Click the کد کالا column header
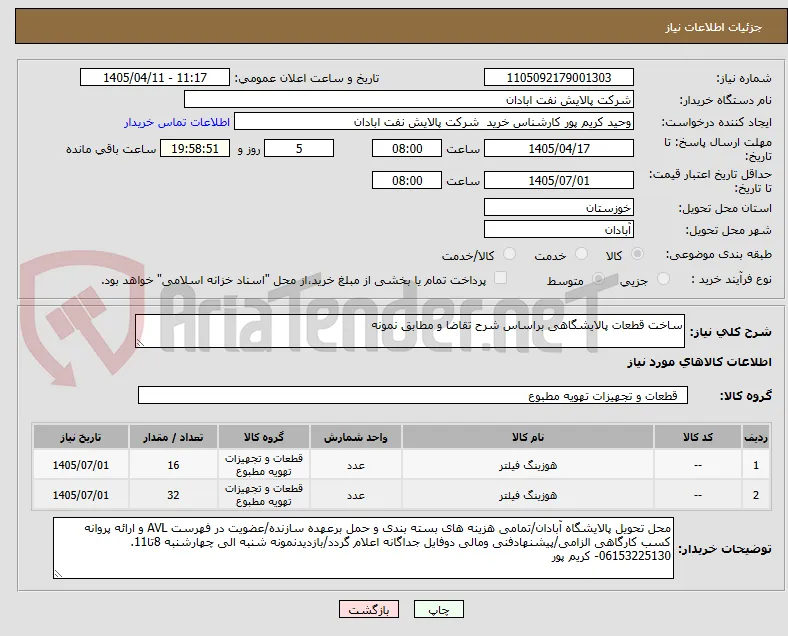The width and height of the screenshot is (788, 636). click(698, 437)
